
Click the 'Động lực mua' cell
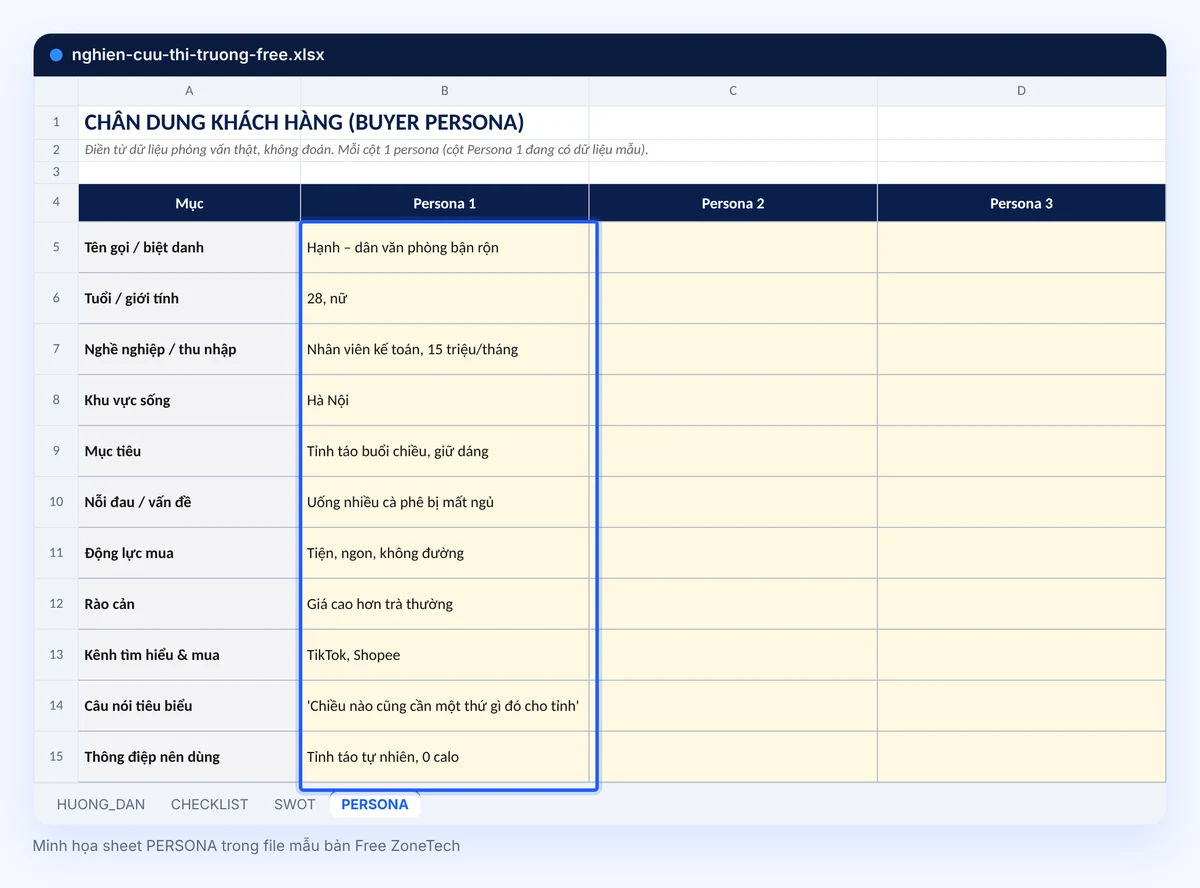tap(189, 553)
